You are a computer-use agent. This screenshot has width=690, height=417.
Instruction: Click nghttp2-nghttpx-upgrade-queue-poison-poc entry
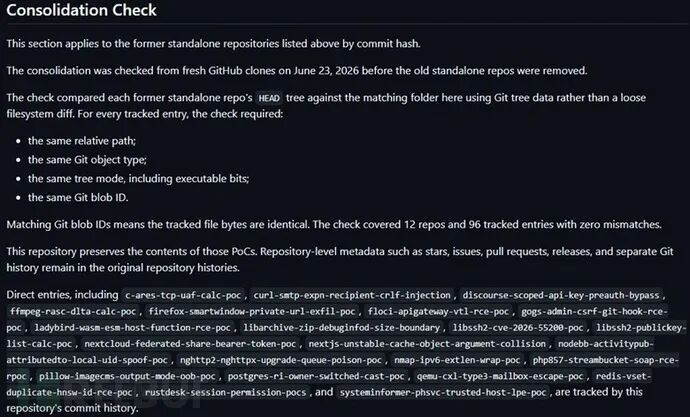coord(281,360)
